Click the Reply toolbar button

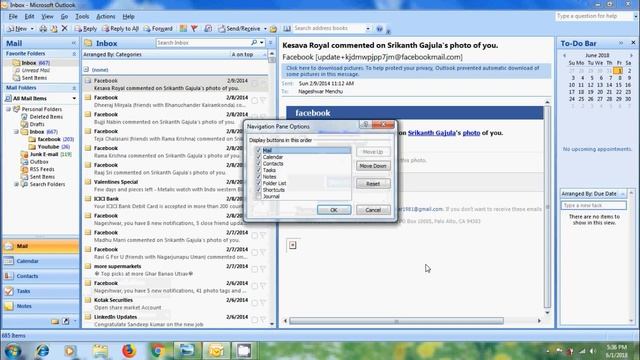86,29
